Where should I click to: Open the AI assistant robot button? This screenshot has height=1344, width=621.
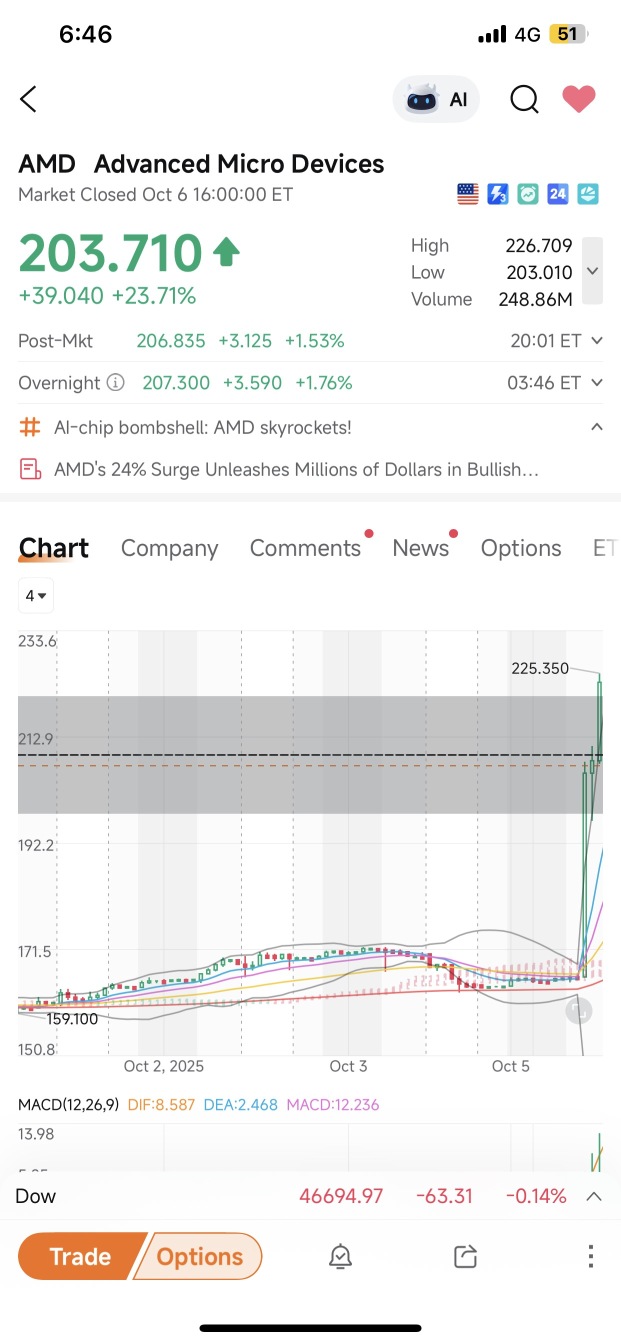click(436, 99)
